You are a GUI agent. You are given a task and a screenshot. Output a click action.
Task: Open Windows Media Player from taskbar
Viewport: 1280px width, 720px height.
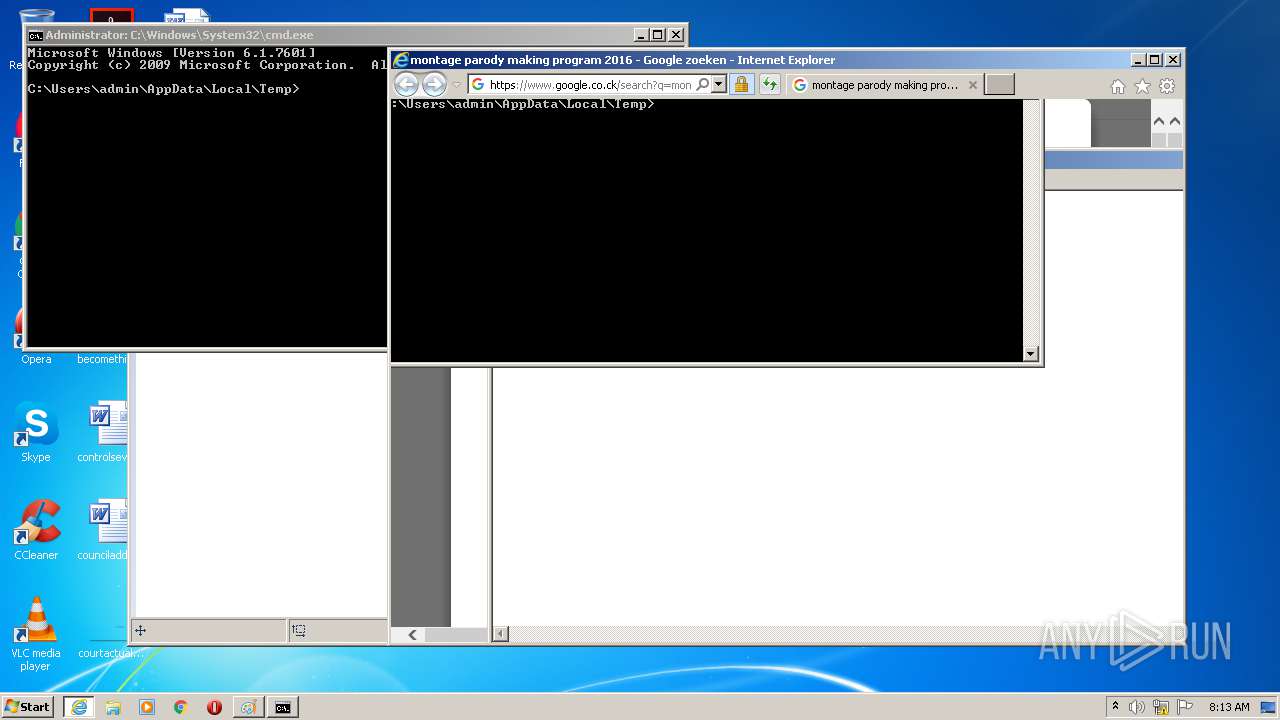coord(147,707)
